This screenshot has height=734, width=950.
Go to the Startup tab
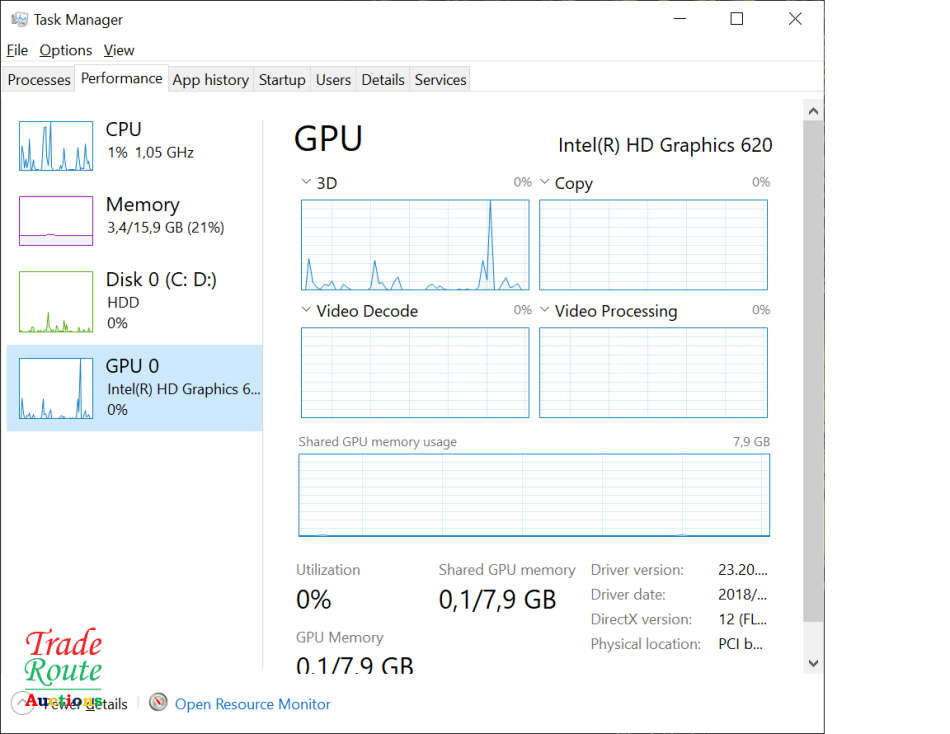pos(282,80)
